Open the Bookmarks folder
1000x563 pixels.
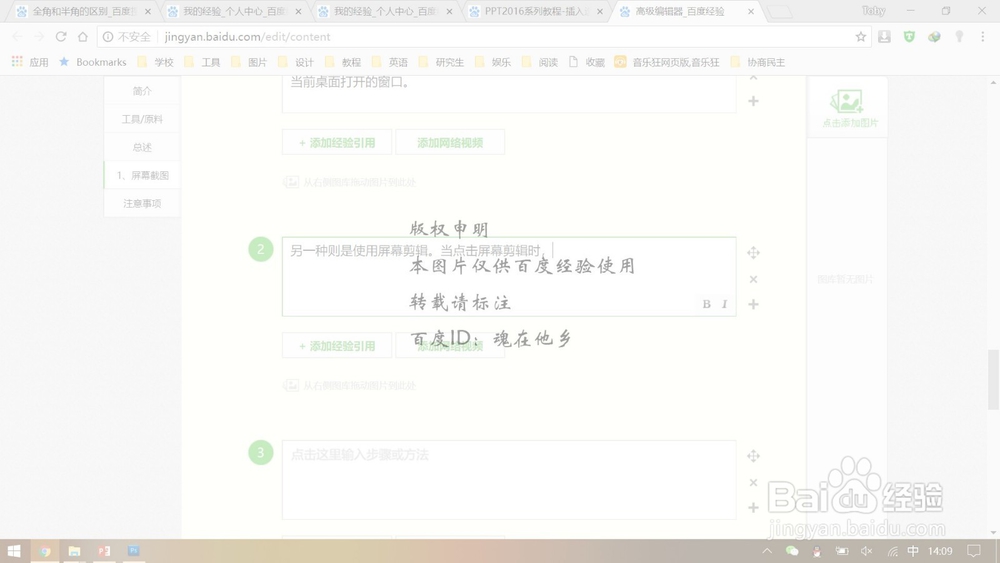92,62
